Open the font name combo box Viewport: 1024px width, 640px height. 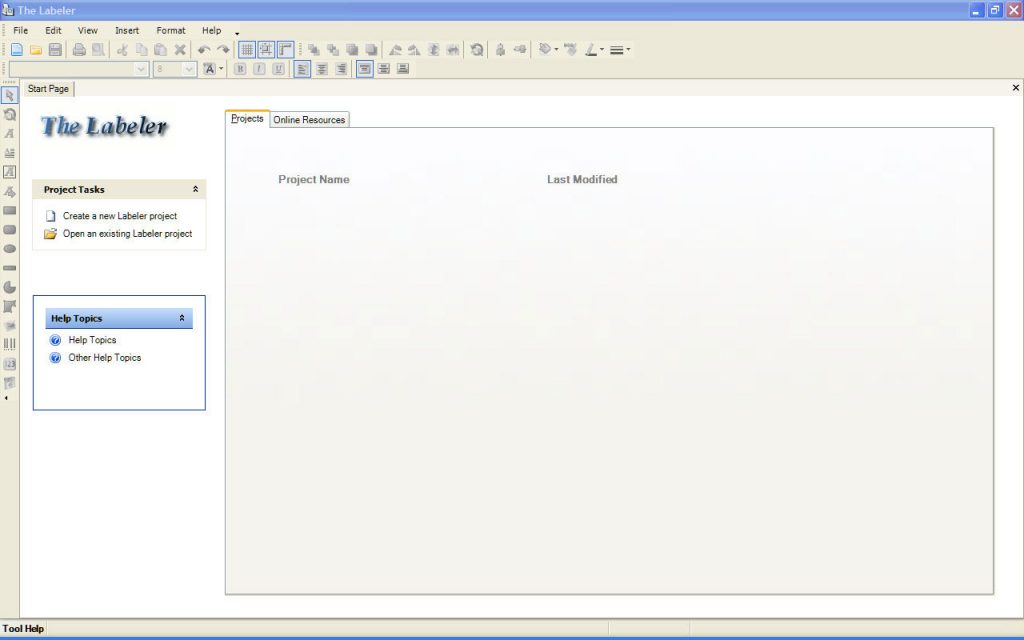(78, 69)
